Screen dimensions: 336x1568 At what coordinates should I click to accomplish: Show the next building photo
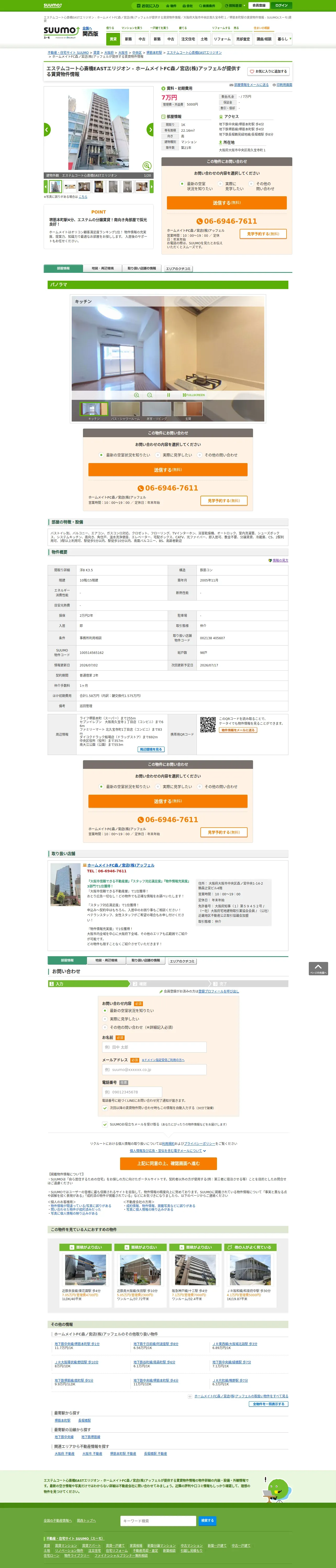click(150, 129)
